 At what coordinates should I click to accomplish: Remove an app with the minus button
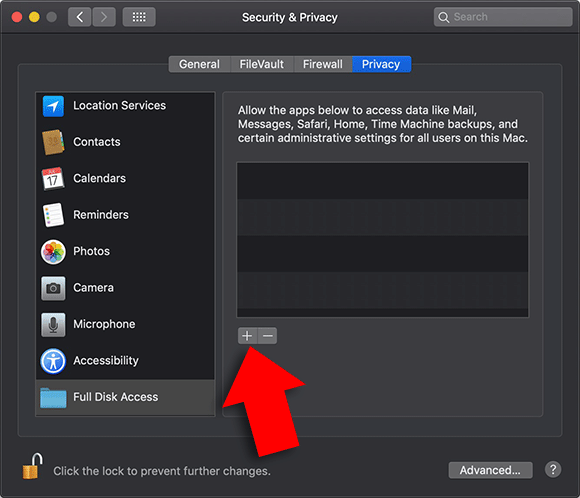[267, 336]
